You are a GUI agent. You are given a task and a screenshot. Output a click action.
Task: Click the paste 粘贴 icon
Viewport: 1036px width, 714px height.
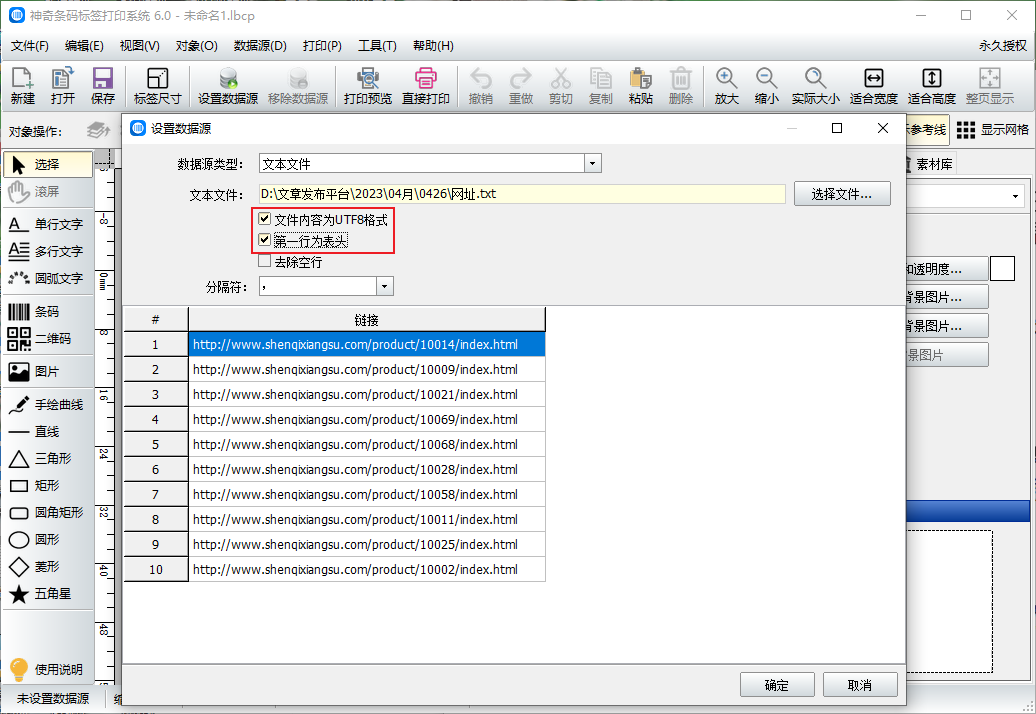pos(640,86)
